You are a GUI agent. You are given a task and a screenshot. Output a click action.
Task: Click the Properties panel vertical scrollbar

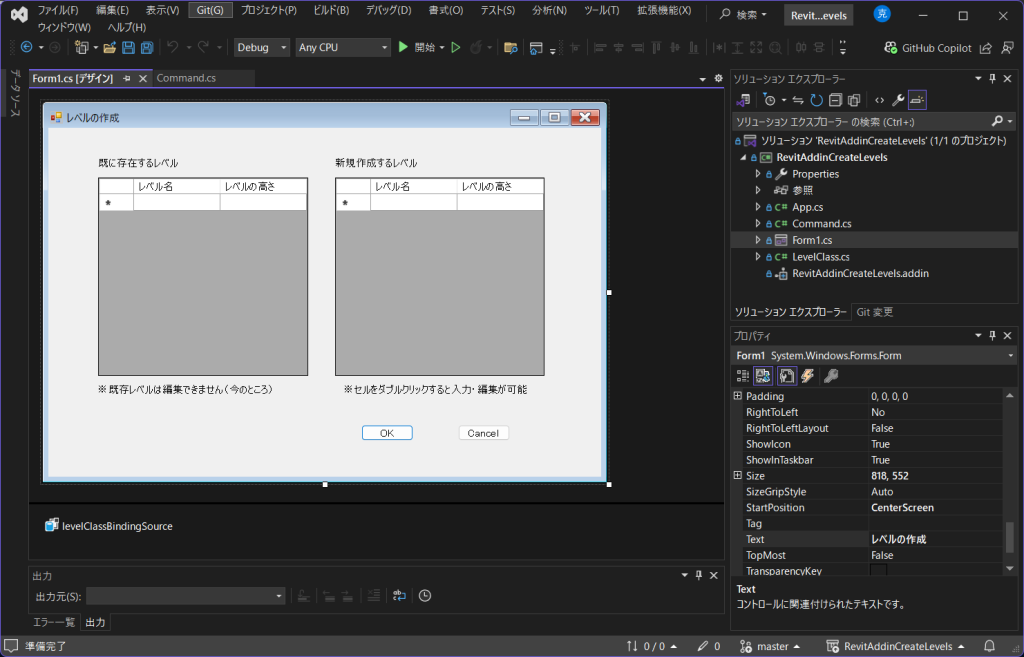pos(1009,538)
